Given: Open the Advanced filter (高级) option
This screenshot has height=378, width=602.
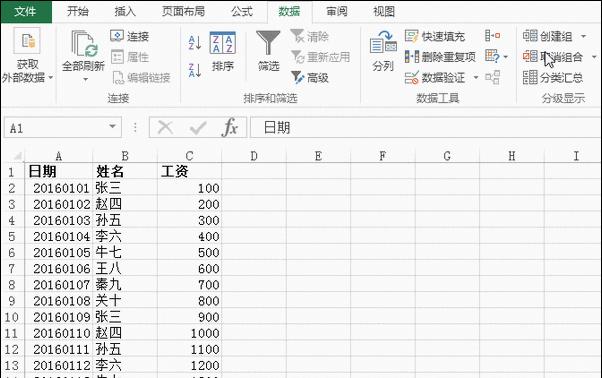Looking at the screenshot, I should 310,78.
